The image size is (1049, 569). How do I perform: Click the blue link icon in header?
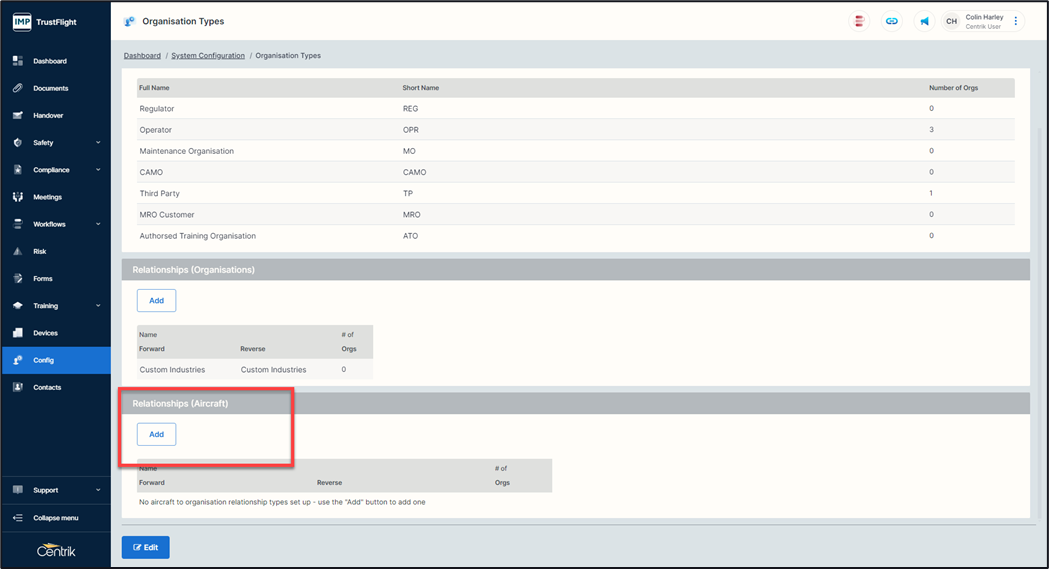892,21
